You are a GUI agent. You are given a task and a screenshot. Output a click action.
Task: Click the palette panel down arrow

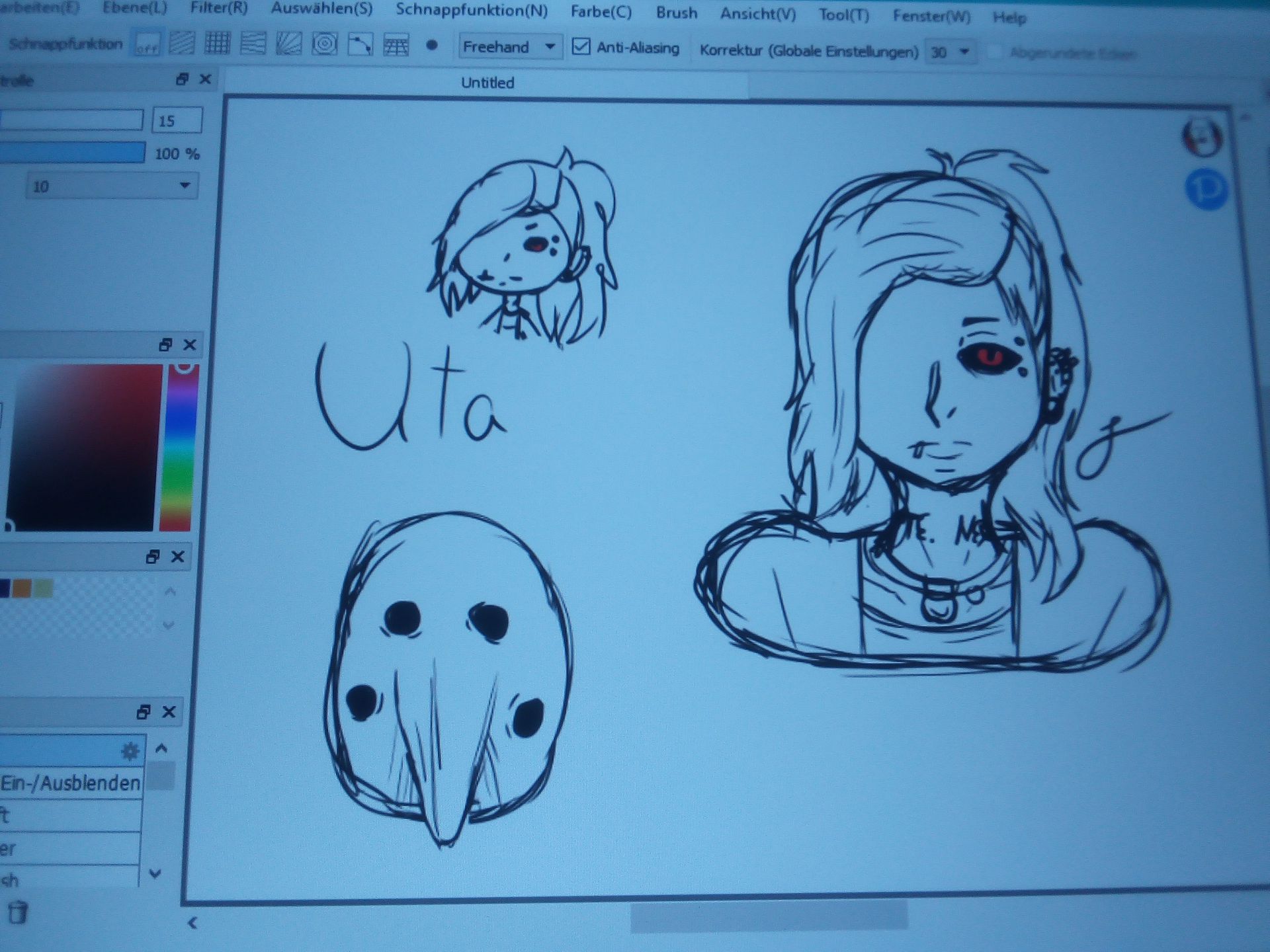(x=169, y=625)
